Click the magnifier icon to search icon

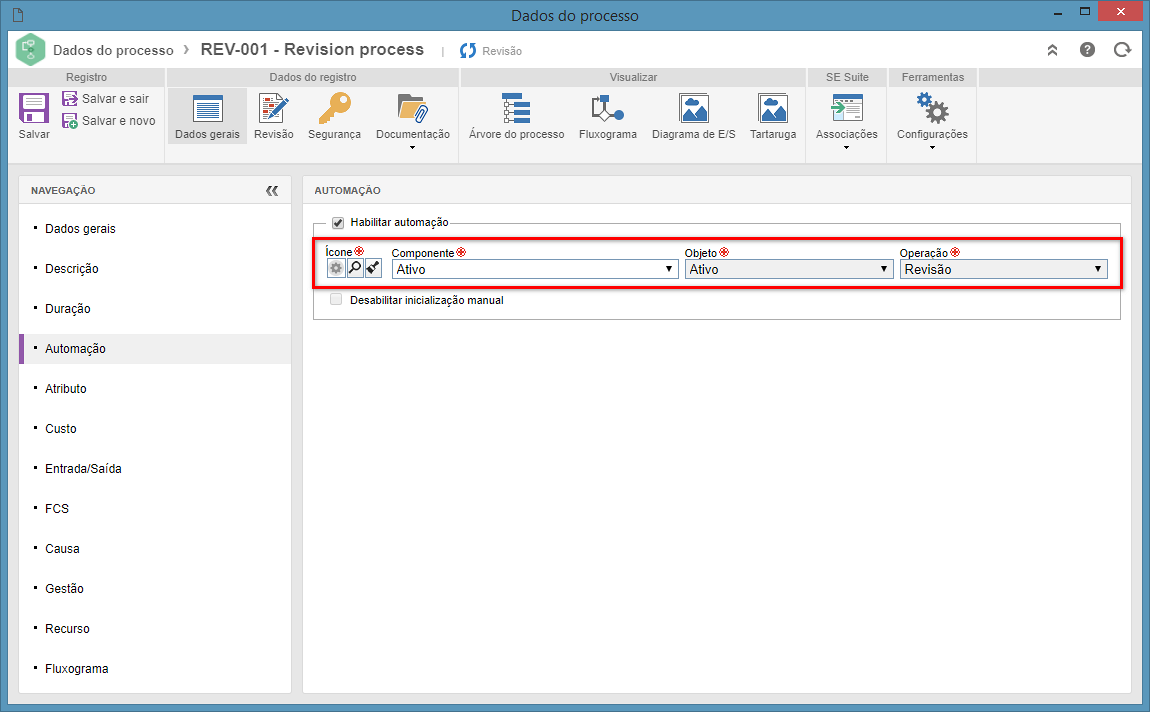pyautogui.click(x=355, y=268)
